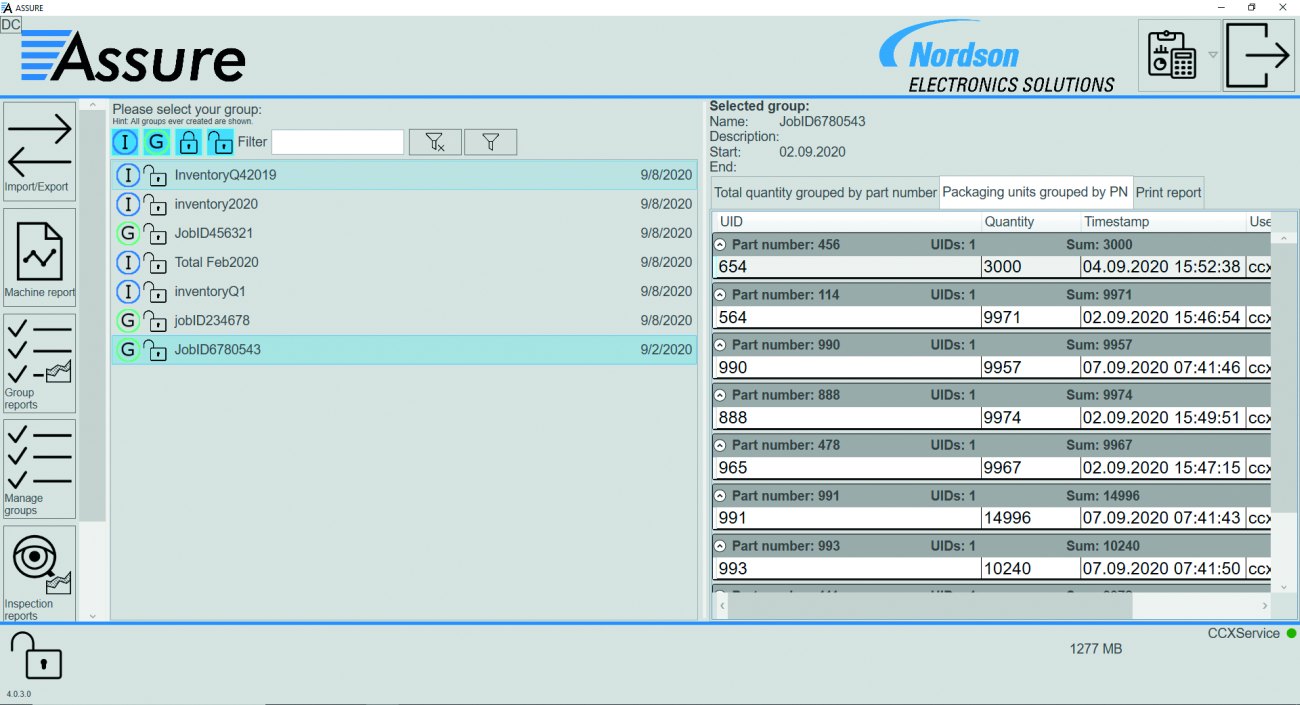Collapse the Part number: 456 group

pyautogui.click(x=720, y=245)
